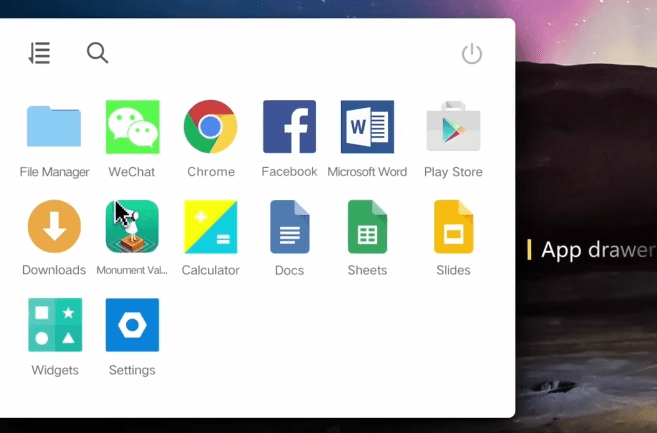Open the Settings app
657x433 pixels.
point(132,325)
